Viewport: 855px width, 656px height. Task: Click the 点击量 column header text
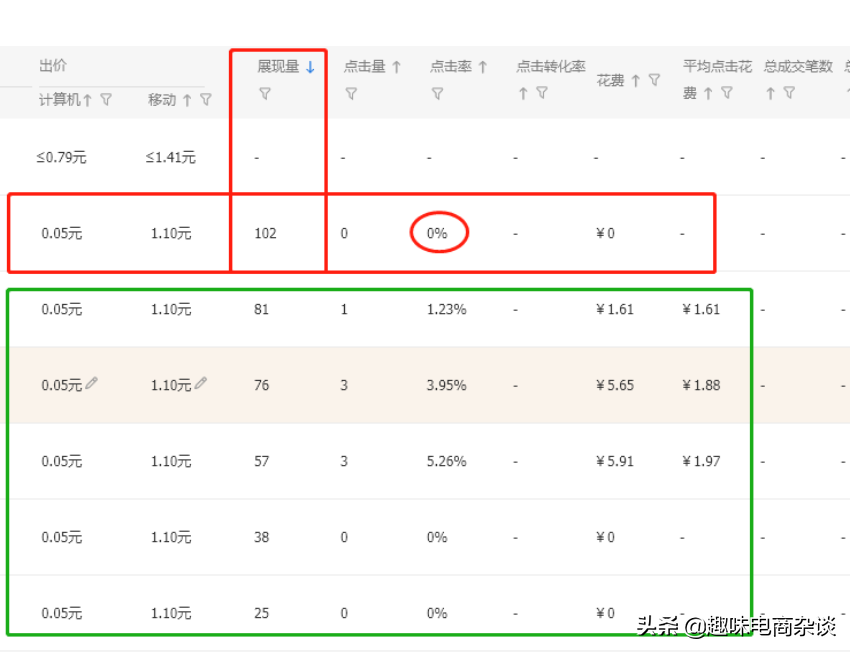(x=365, y=67)
